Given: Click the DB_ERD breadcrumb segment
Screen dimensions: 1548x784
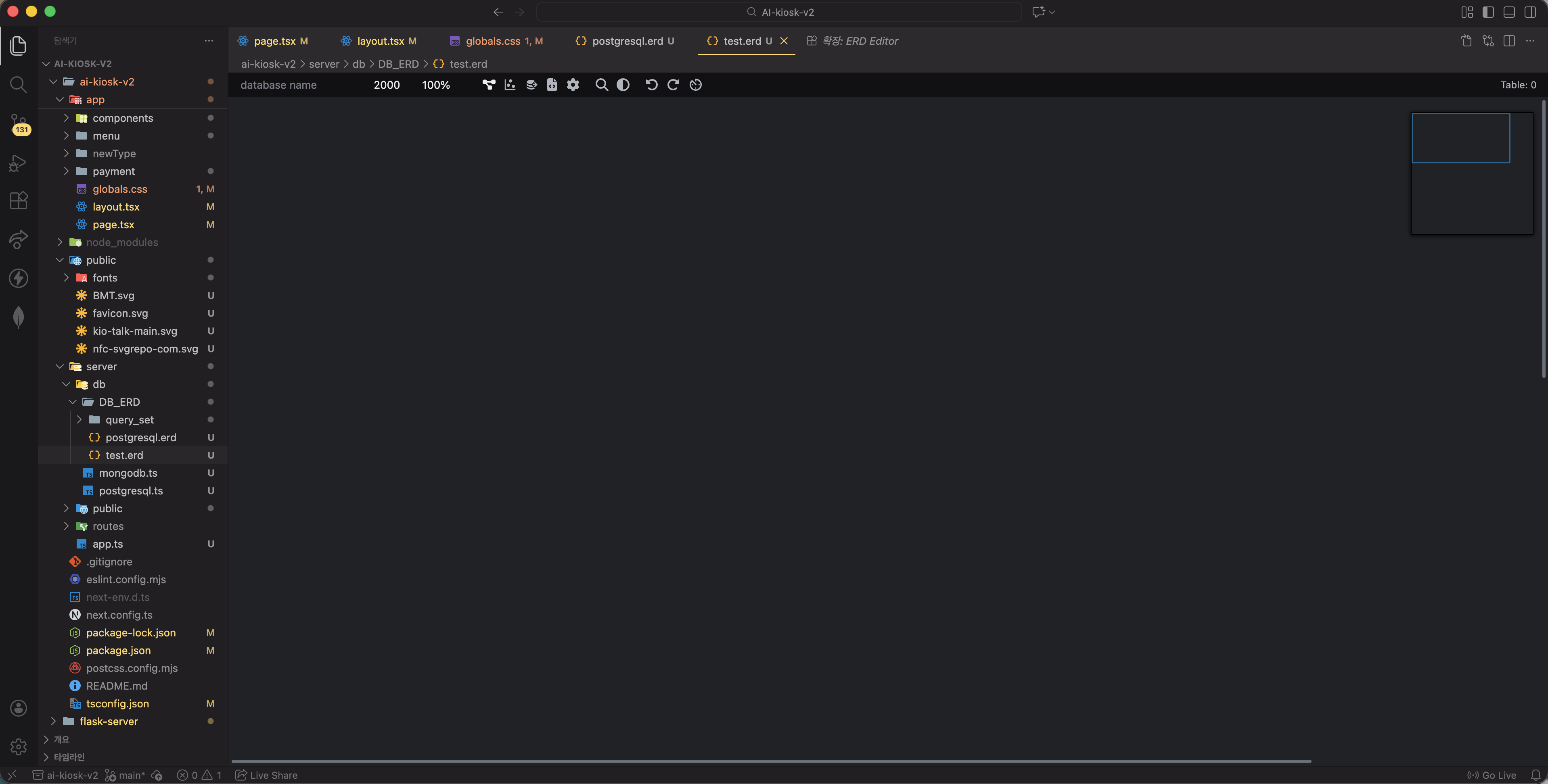Looking at the screenshot, I should (x=398, y=64).
